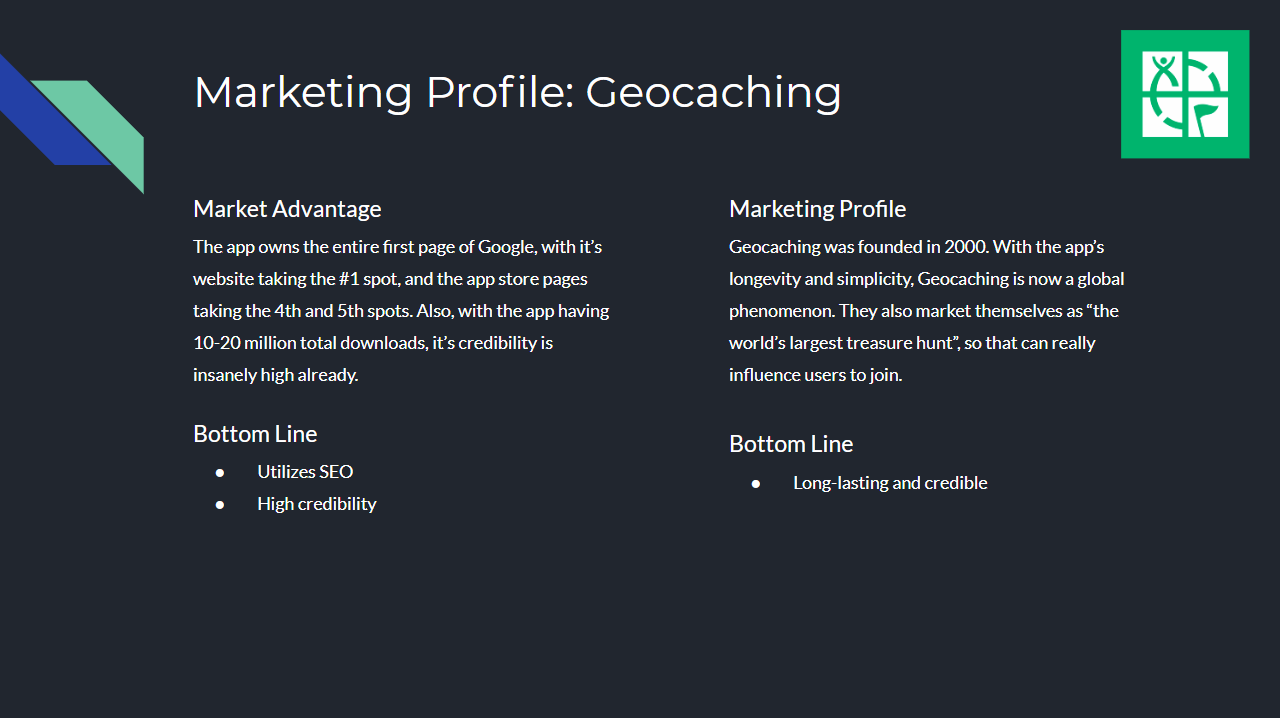Click the 'Utilizes SEO' bullet text
This screenshot has height=718, width=1280.
point(305,472)
